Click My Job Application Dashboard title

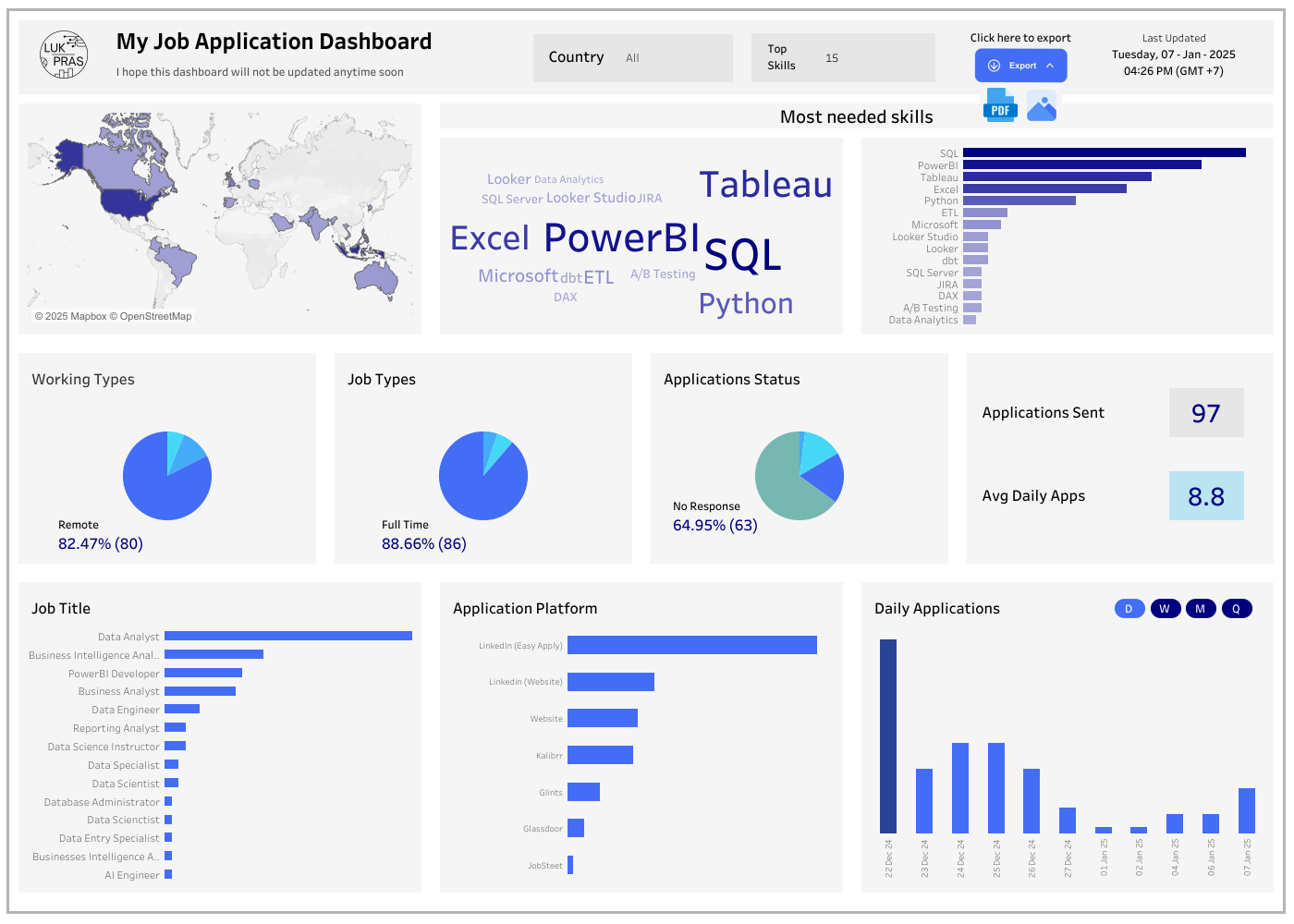click(x=274, y=42)
